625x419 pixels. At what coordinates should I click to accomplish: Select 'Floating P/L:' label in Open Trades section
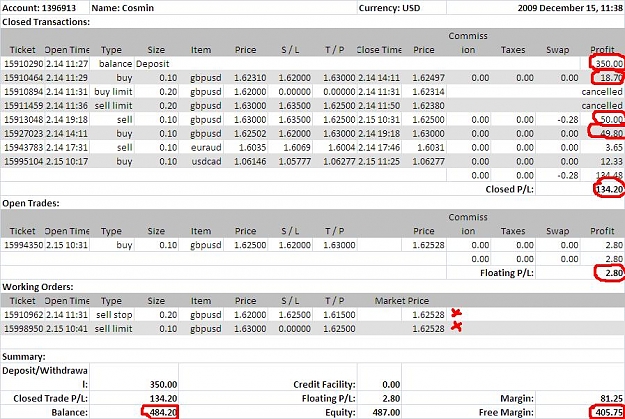[507, 273]
